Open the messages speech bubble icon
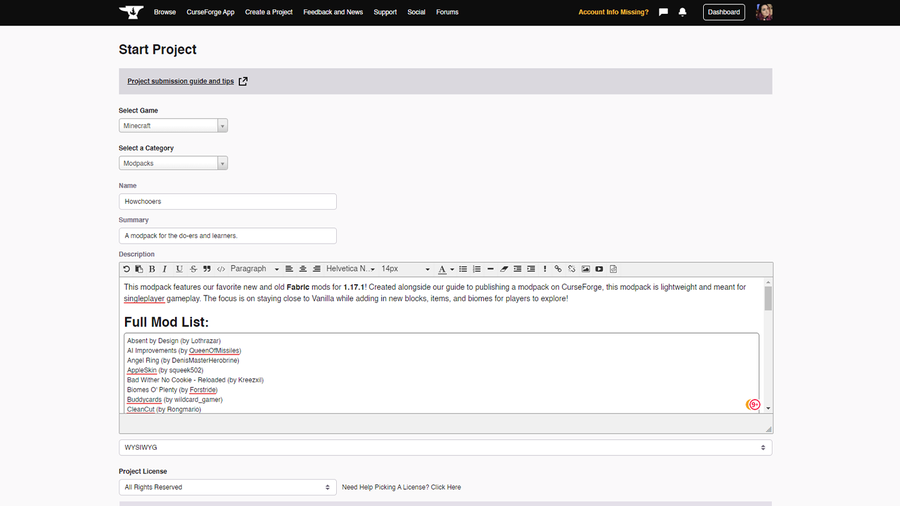The image size is (900, 506). tap(663, 12)
